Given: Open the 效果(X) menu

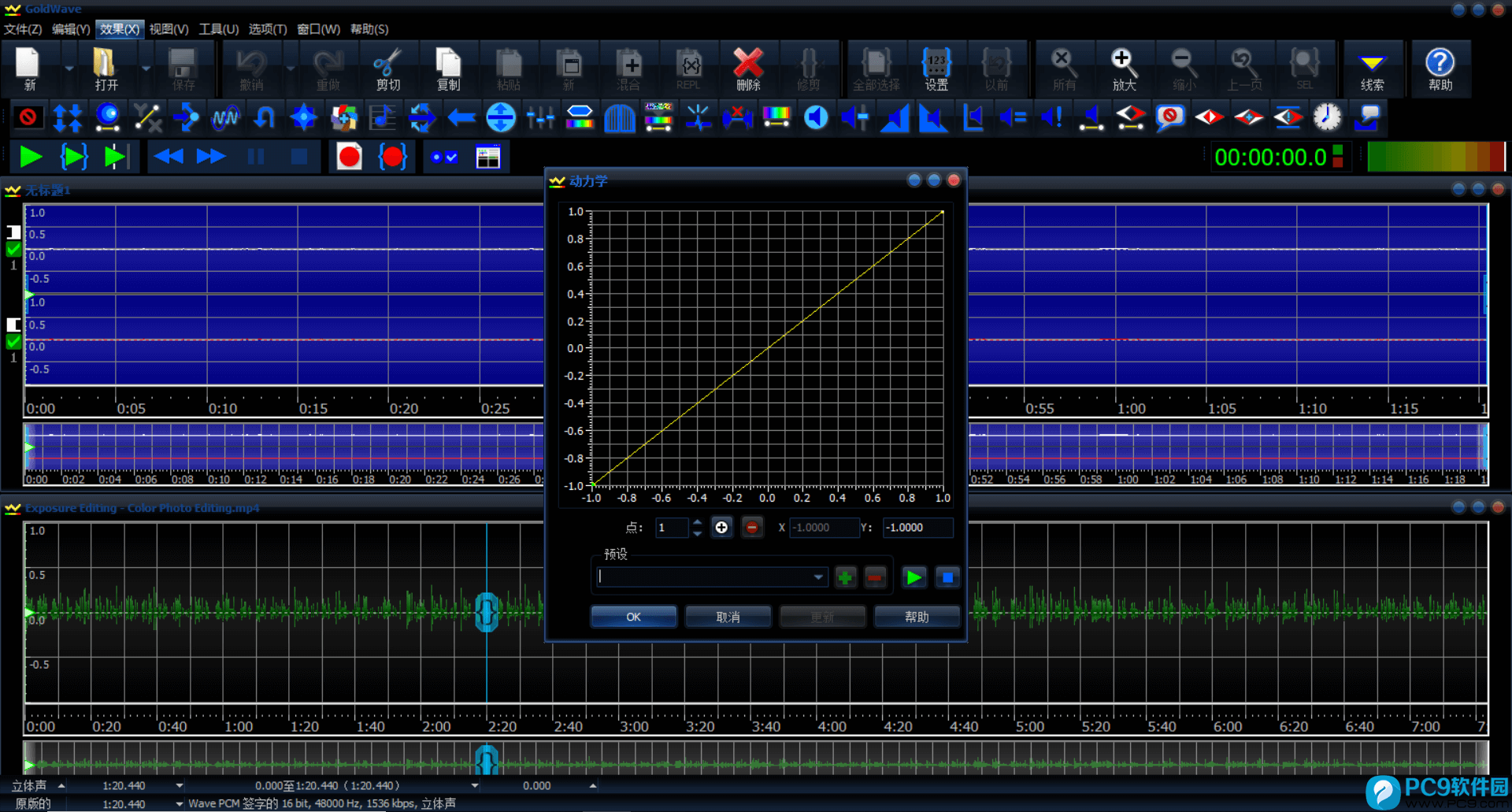Looking at the screenshot, I should 120,29.
